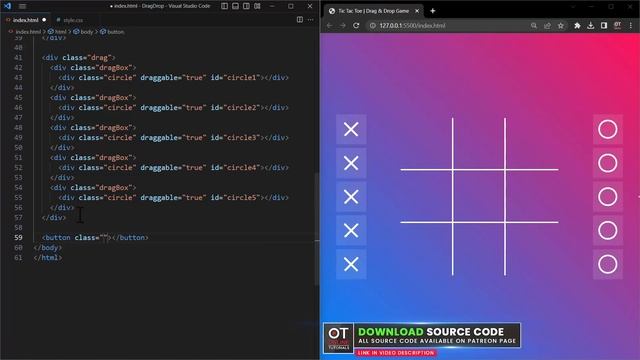The height and width of the screenshot is (360, 640).
Task: Click the 127.0.0.1:5500 address bar
Action: click(x=412, y=25)
